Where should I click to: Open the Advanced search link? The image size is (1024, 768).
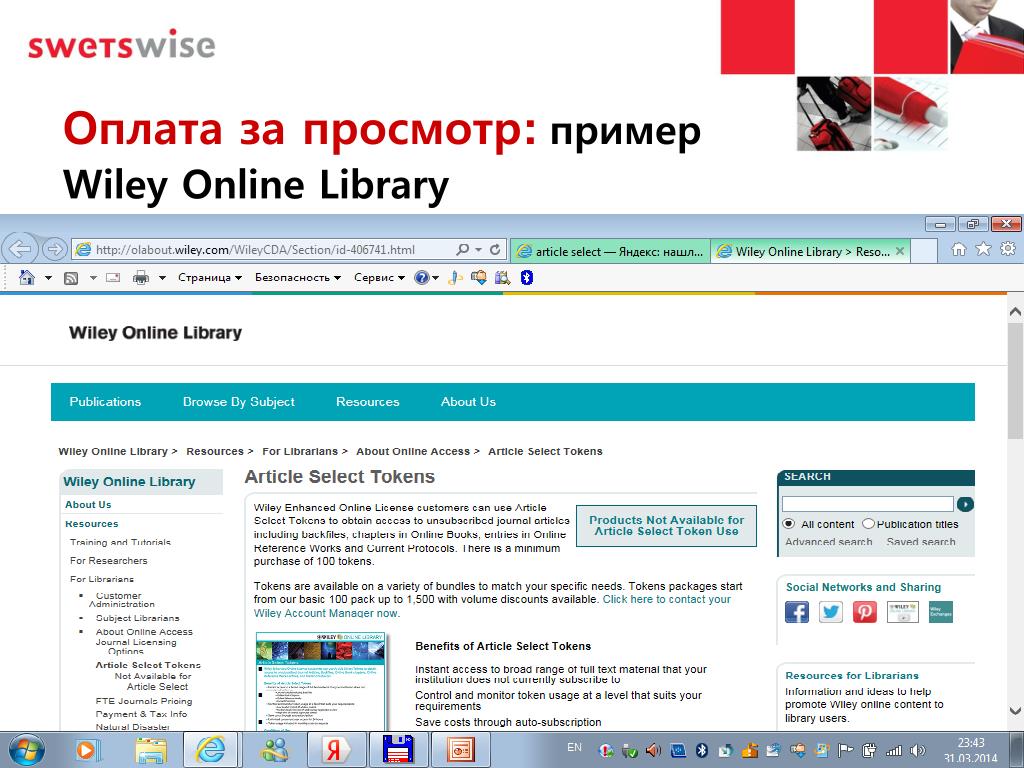(x=829, y=542)
